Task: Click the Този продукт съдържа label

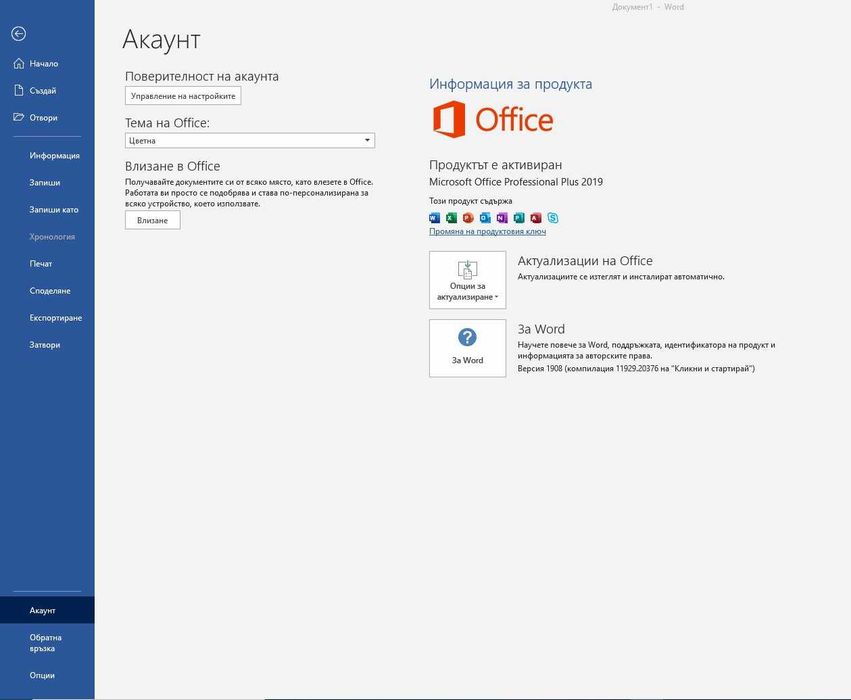Action: point(471,201)
